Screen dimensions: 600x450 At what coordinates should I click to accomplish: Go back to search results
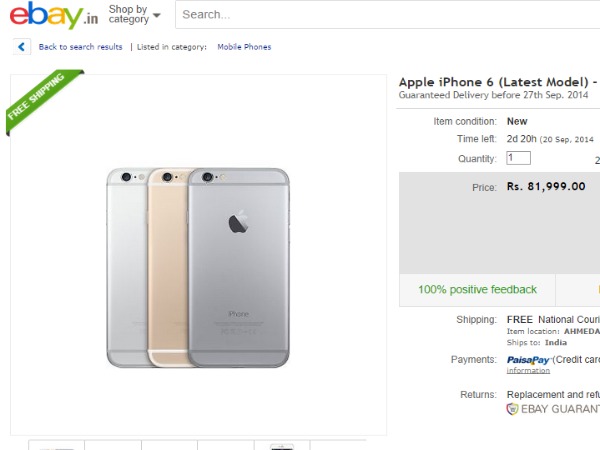[x=80, y=47]
